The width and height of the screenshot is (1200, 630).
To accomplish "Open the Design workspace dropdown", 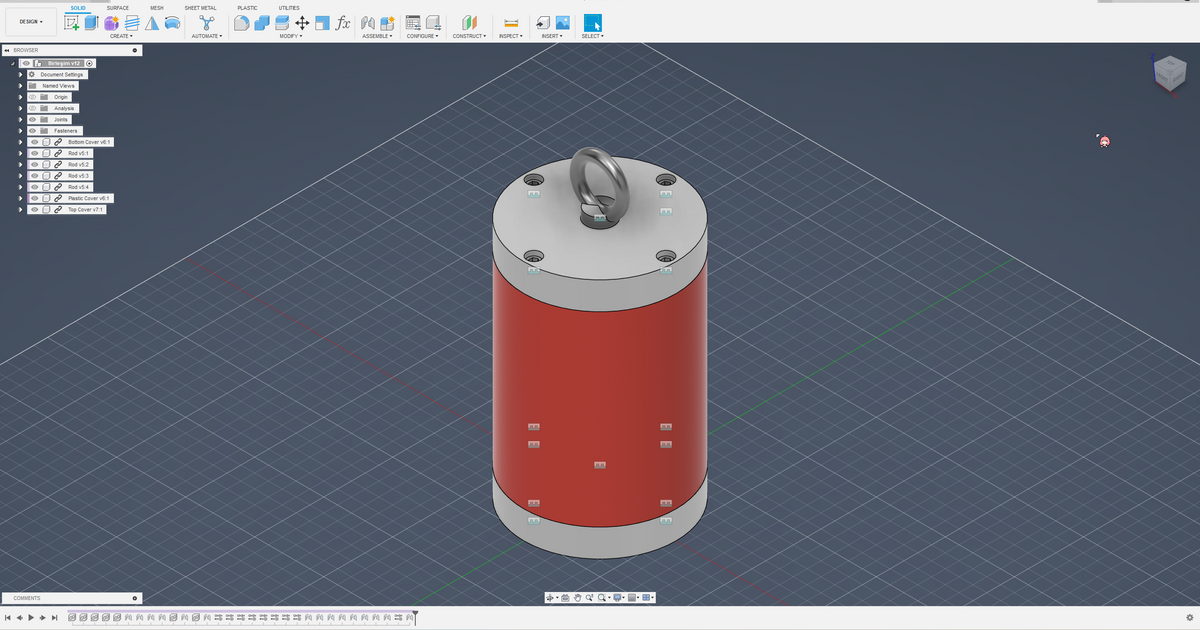I will pyautogui.click(x=31, y=21).
